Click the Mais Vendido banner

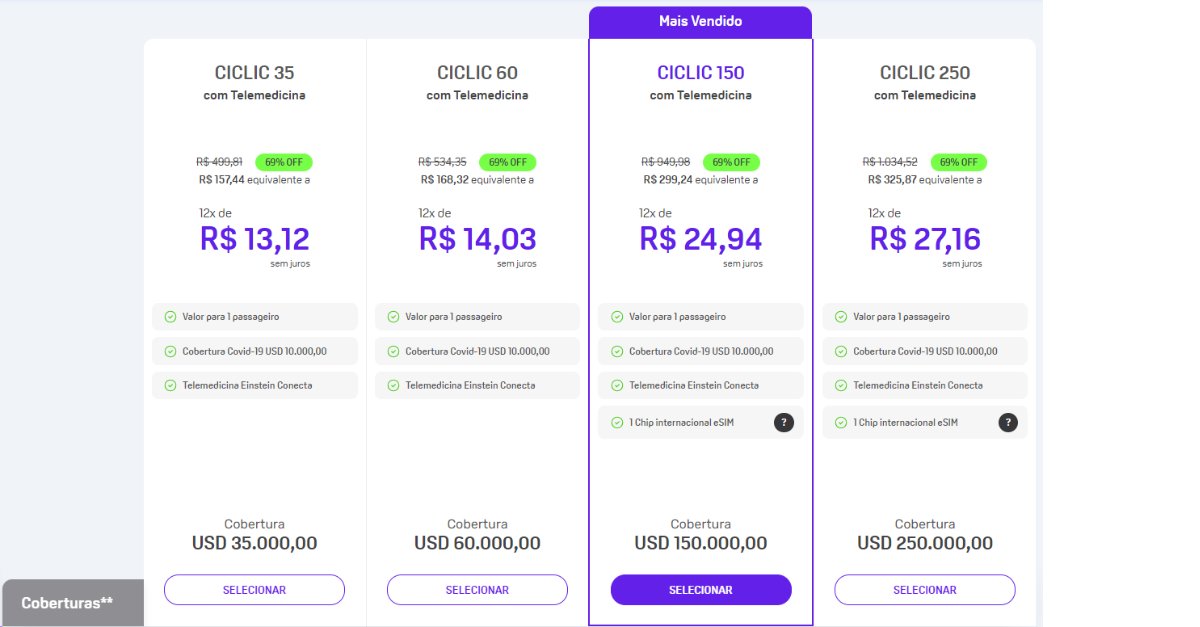[700, 22]
